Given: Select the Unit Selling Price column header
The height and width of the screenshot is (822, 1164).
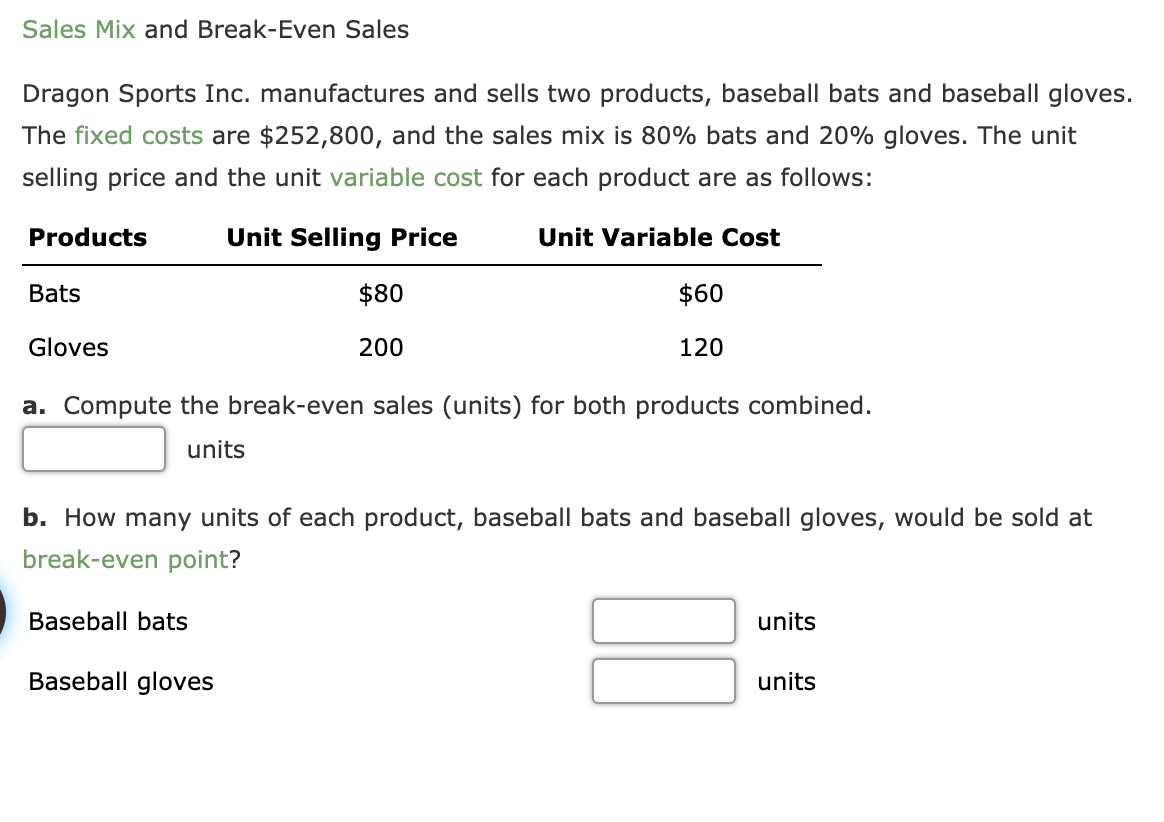Looking at the screenshot, I should 342,238.
